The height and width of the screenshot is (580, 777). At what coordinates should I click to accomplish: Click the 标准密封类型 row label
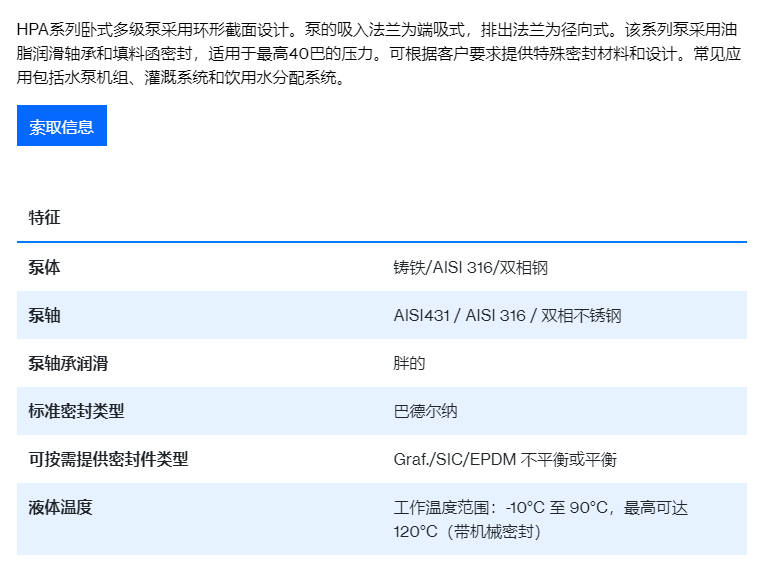tap(76, 411)
